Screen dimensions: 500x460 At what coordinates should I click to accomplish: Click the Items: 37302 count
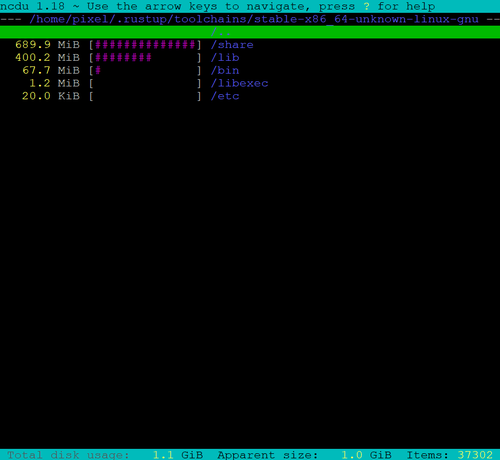[450, 455]
